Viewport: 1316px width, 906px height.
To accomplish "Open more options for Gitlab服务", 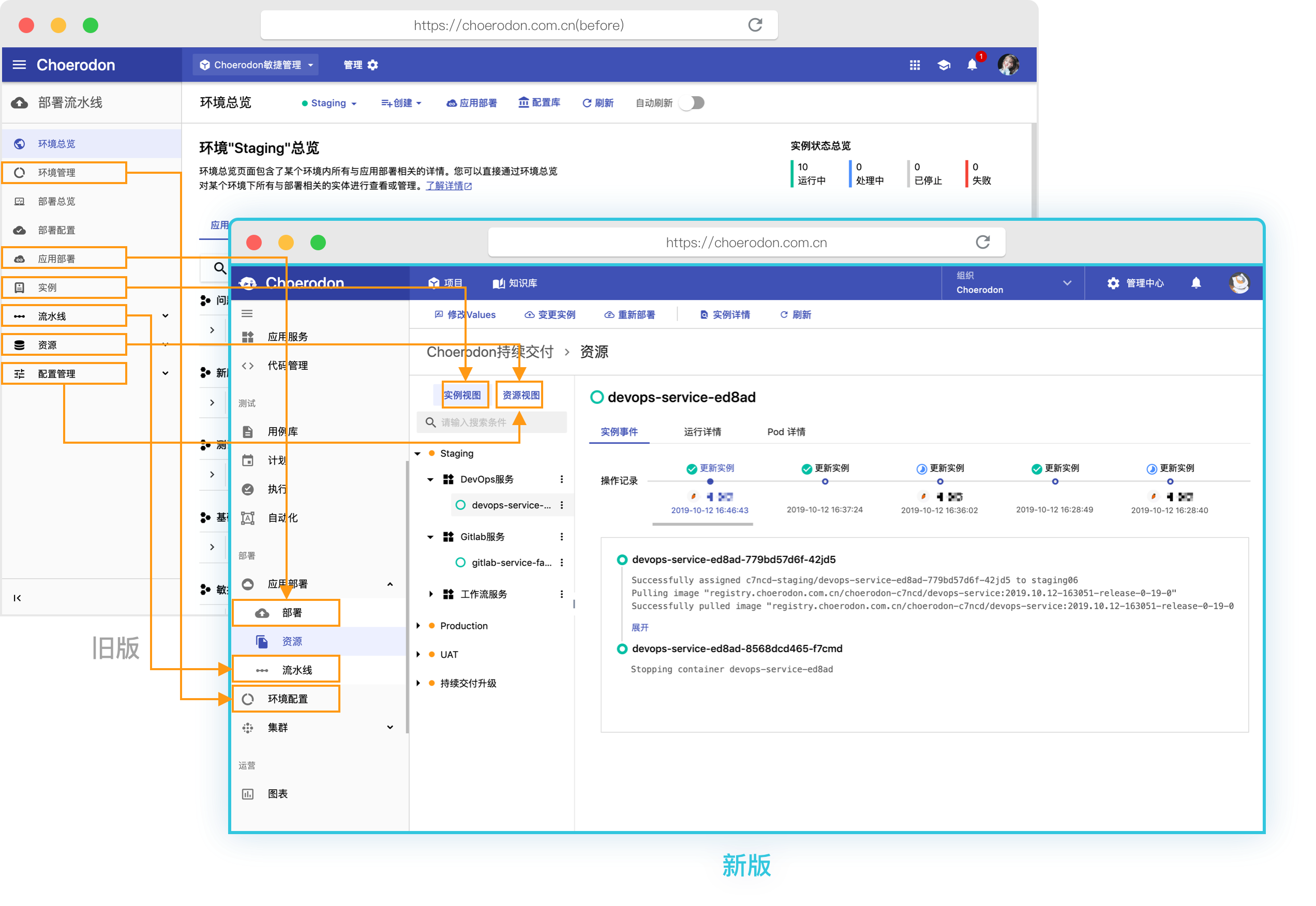I will pos(562,536).
